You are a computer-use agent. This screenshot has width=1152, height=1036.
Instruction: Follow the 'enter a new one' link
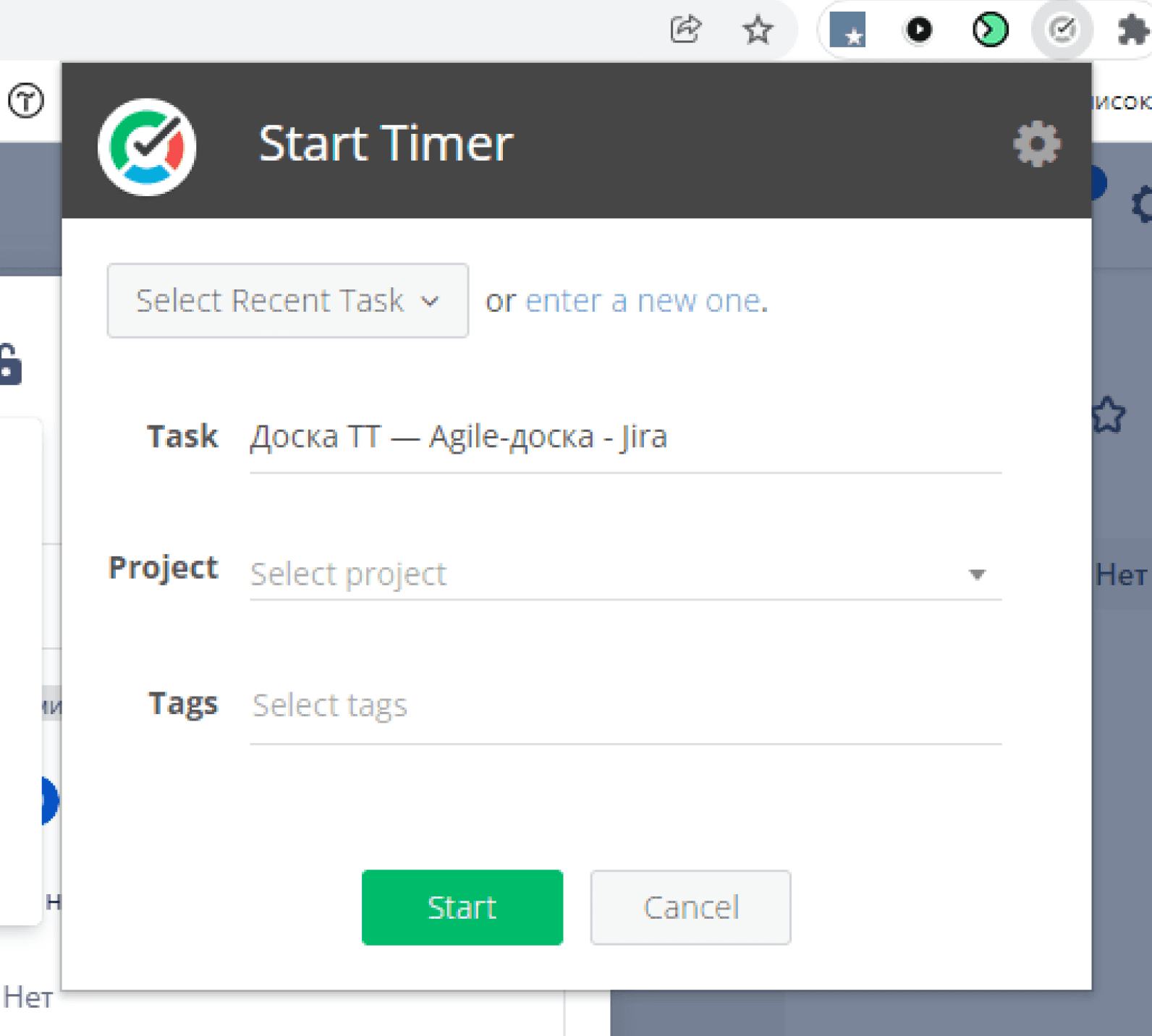[x=643, y=301]
